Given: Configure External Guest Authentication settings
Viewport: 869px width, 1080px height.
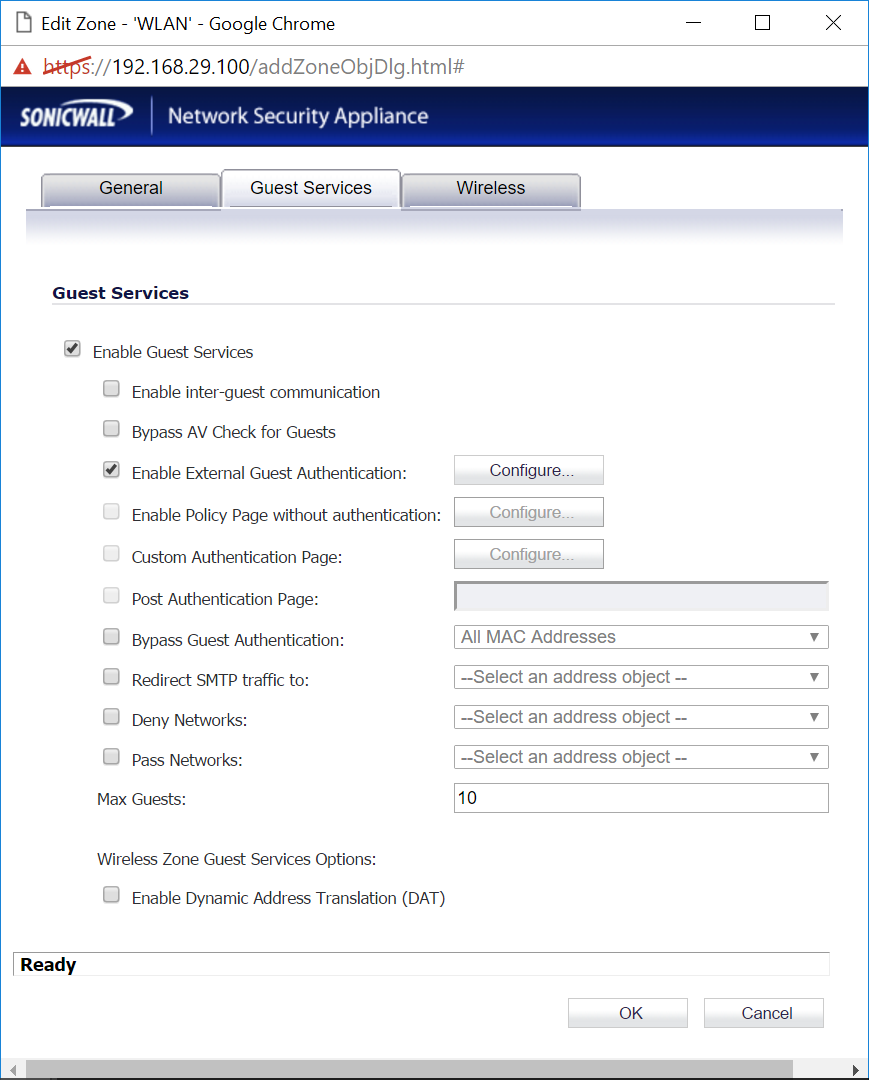Looking at the screenshot, I should [x=528, y=470].
